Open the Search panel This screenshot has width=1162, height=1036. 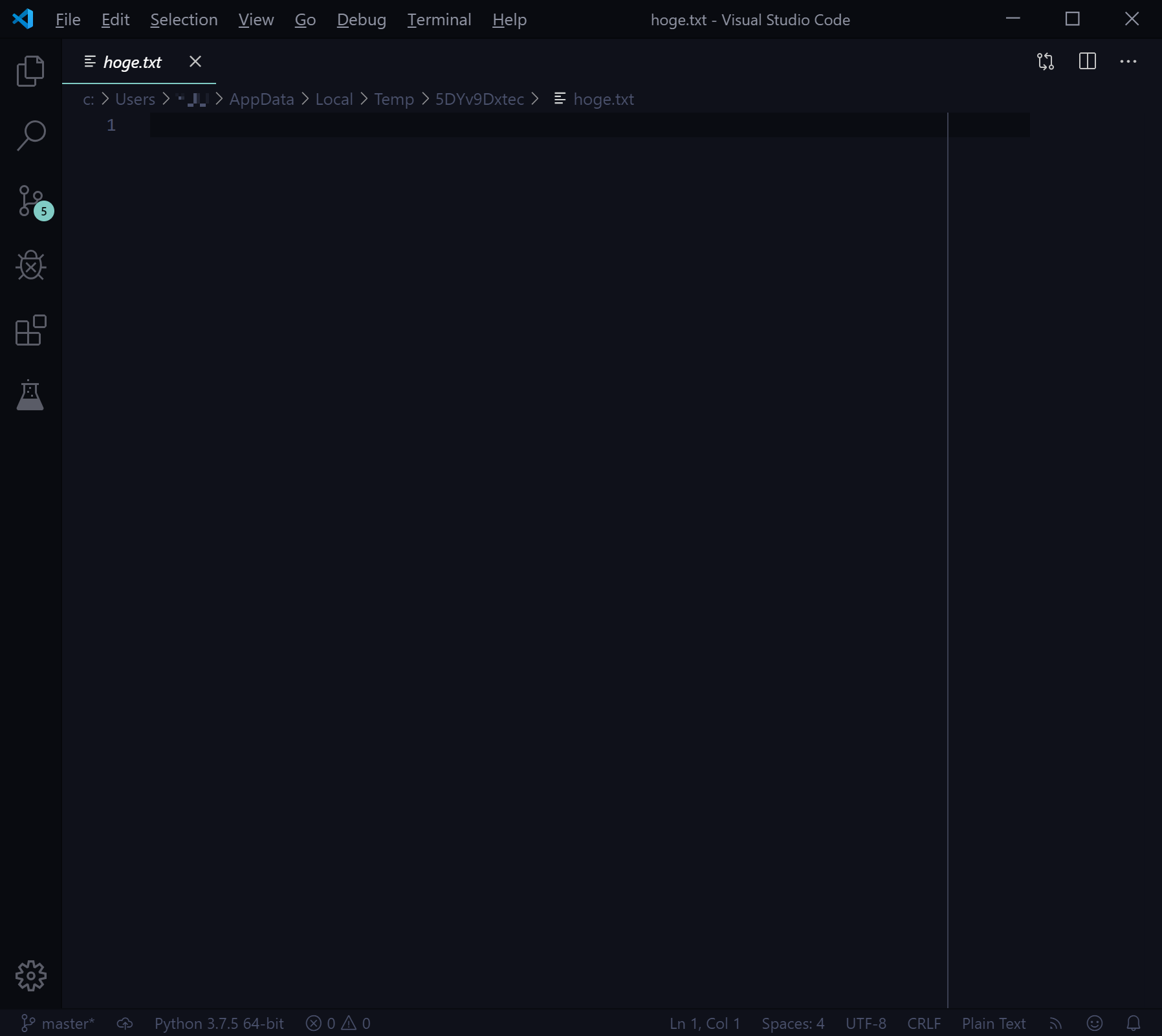[x=30, y=135]
